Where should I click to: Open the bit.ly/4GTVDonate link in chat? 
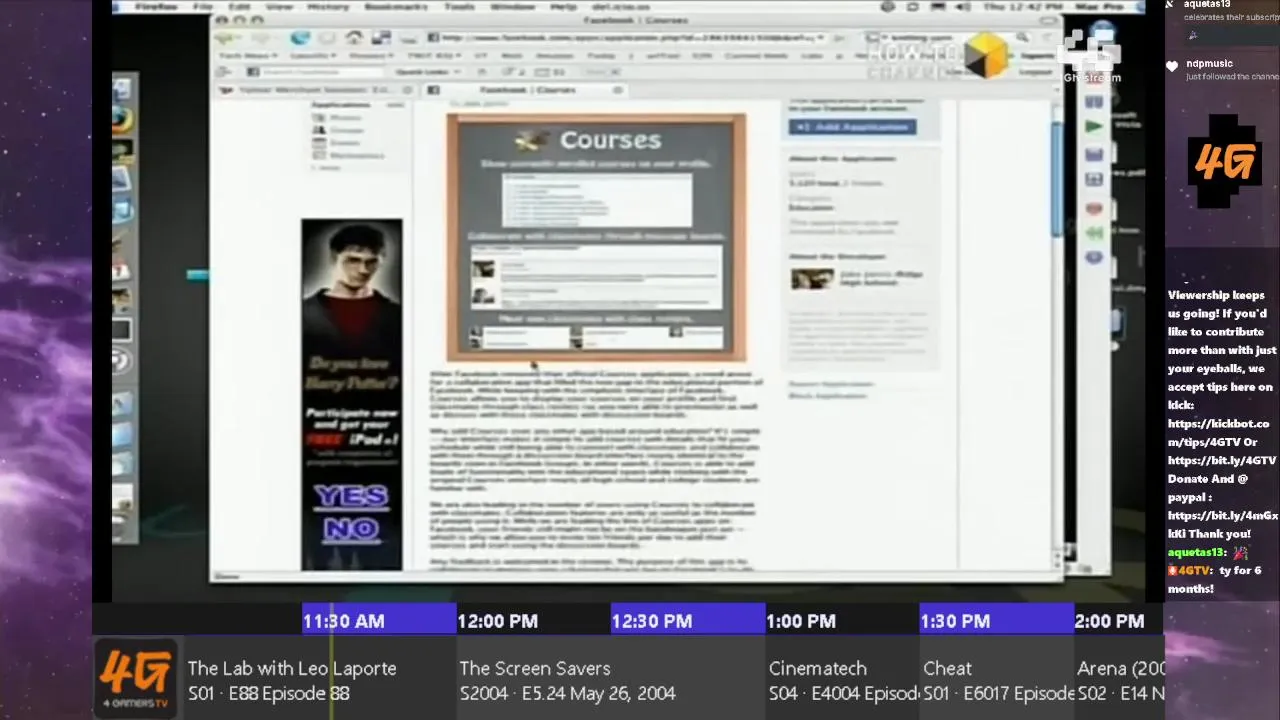pos(1223,470)
